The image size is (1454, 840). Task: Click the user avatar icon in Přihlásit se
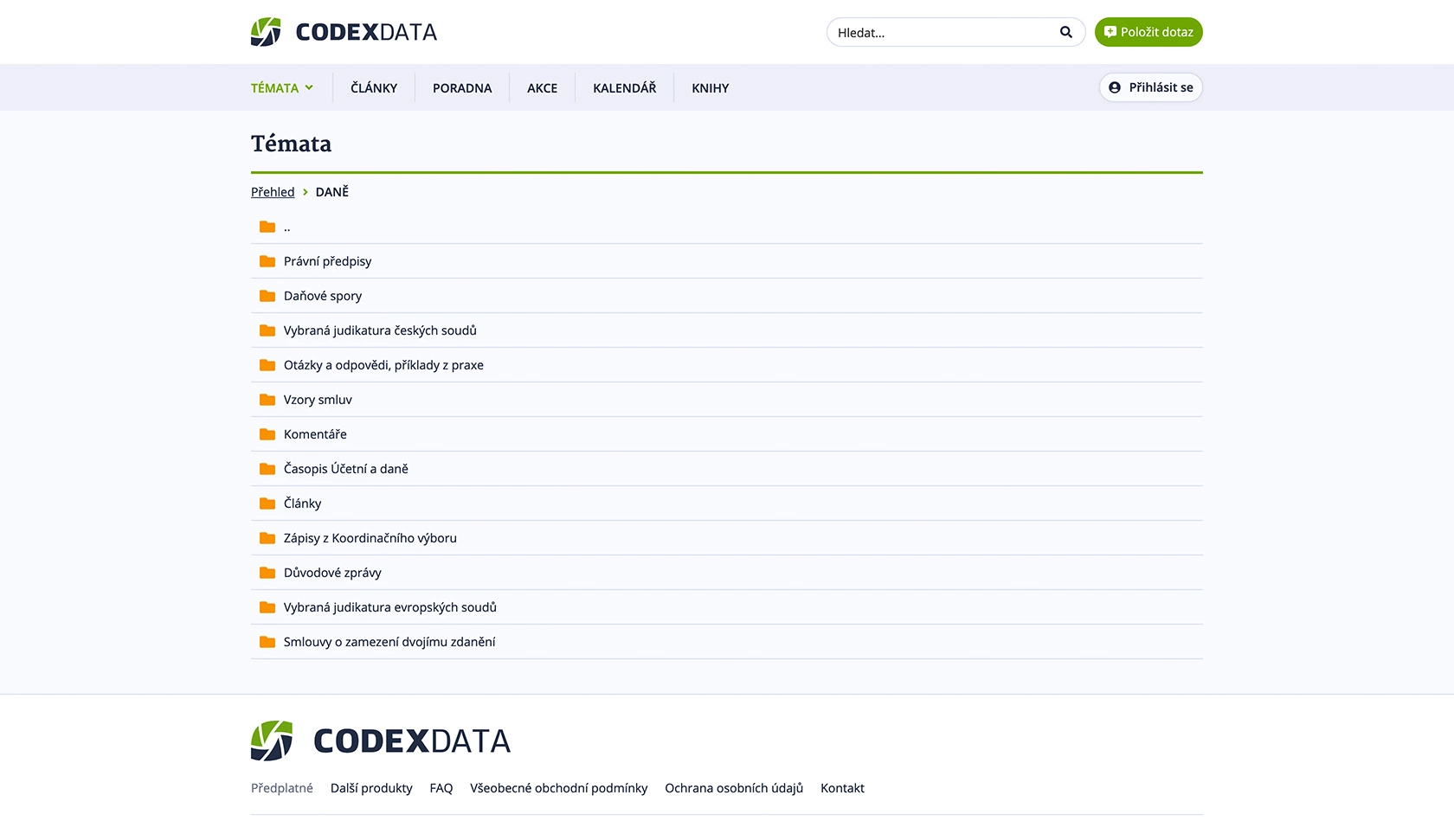pos(1115,87)
